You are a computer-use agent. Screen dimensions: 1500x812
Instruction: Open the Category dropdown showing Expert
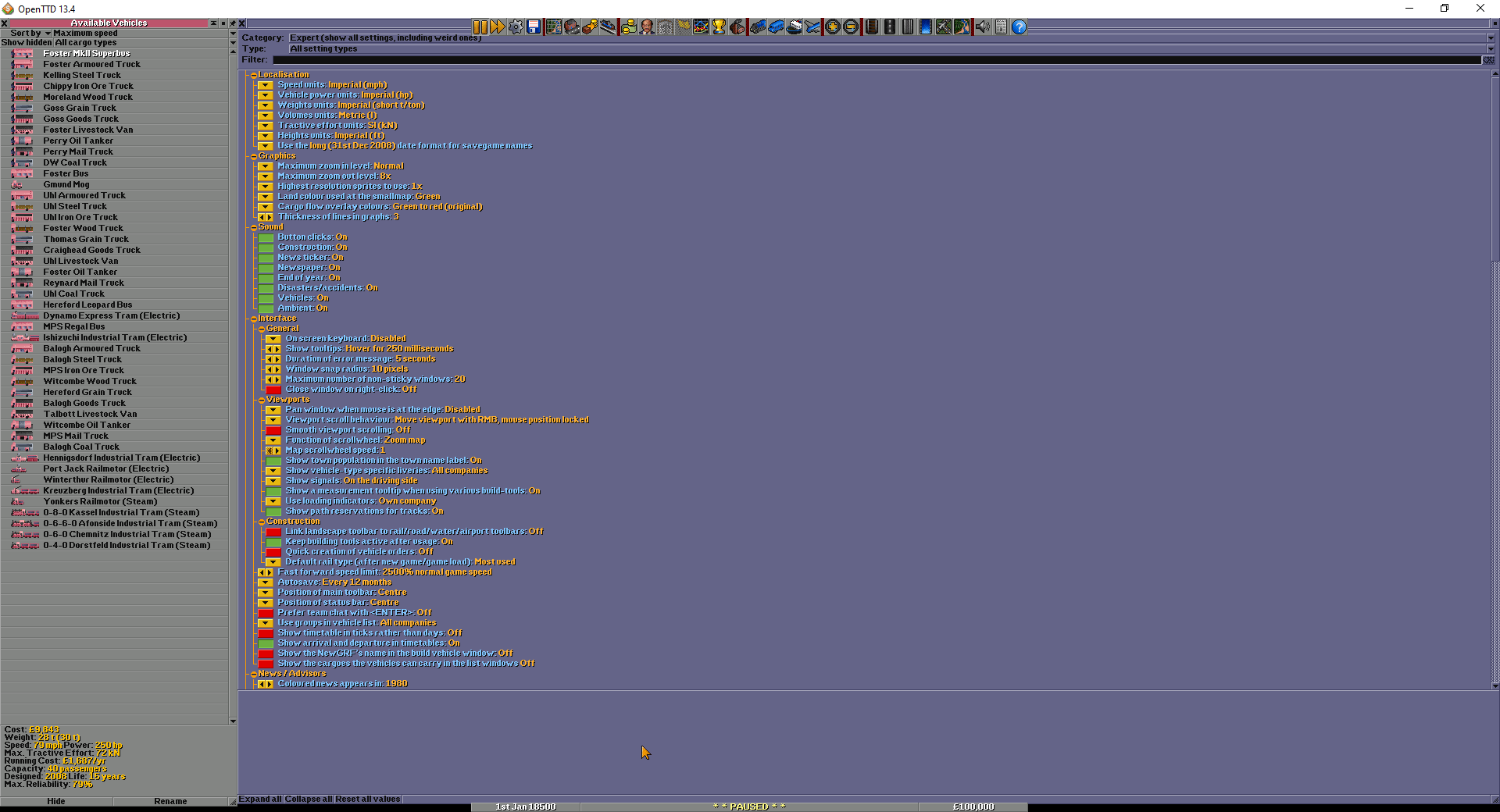891,37
